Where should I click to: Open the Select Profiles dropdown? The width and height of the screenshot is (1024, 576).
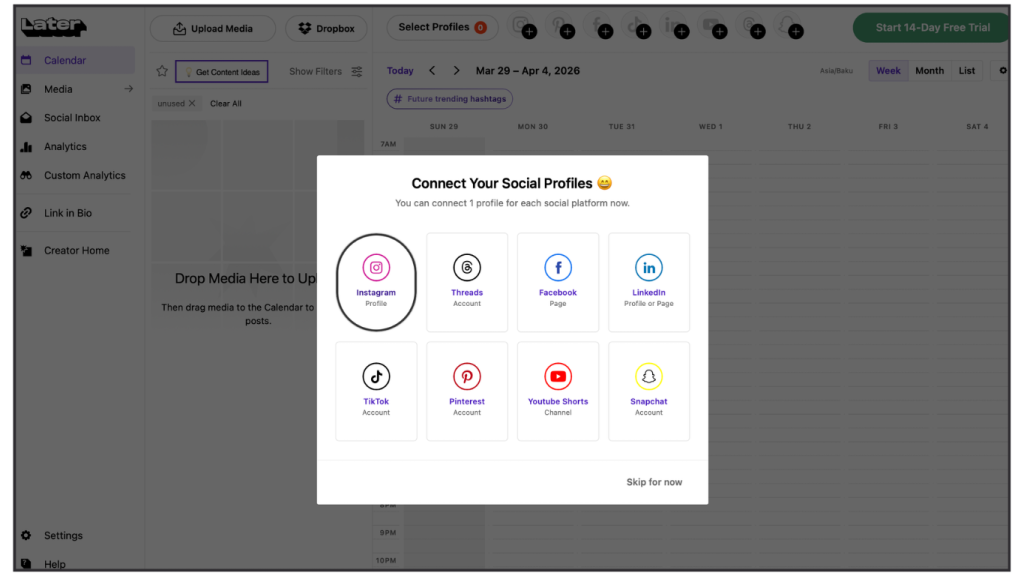tap(441, 27)
